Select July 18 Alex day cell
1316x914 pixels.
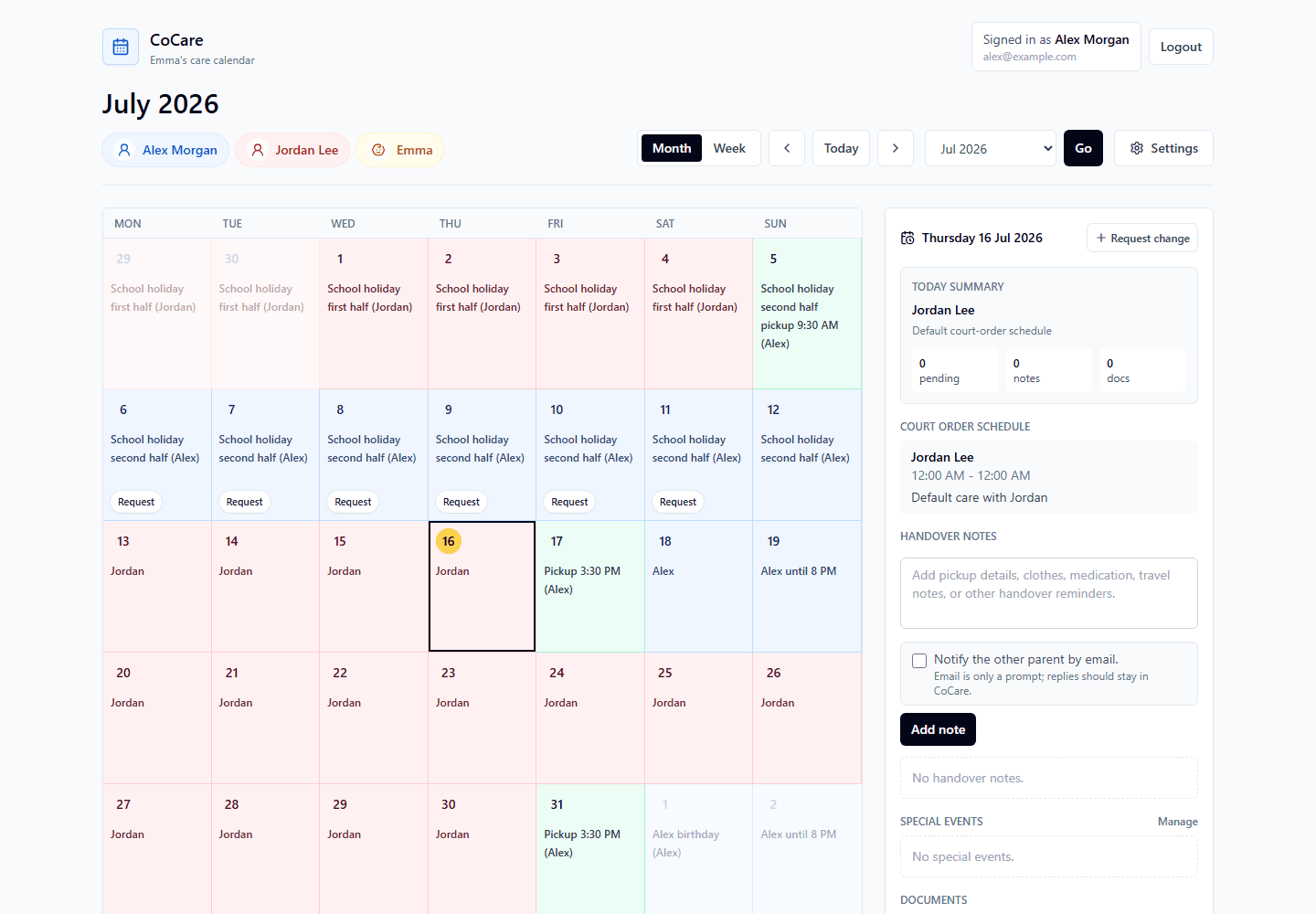(x=699, y=586)
